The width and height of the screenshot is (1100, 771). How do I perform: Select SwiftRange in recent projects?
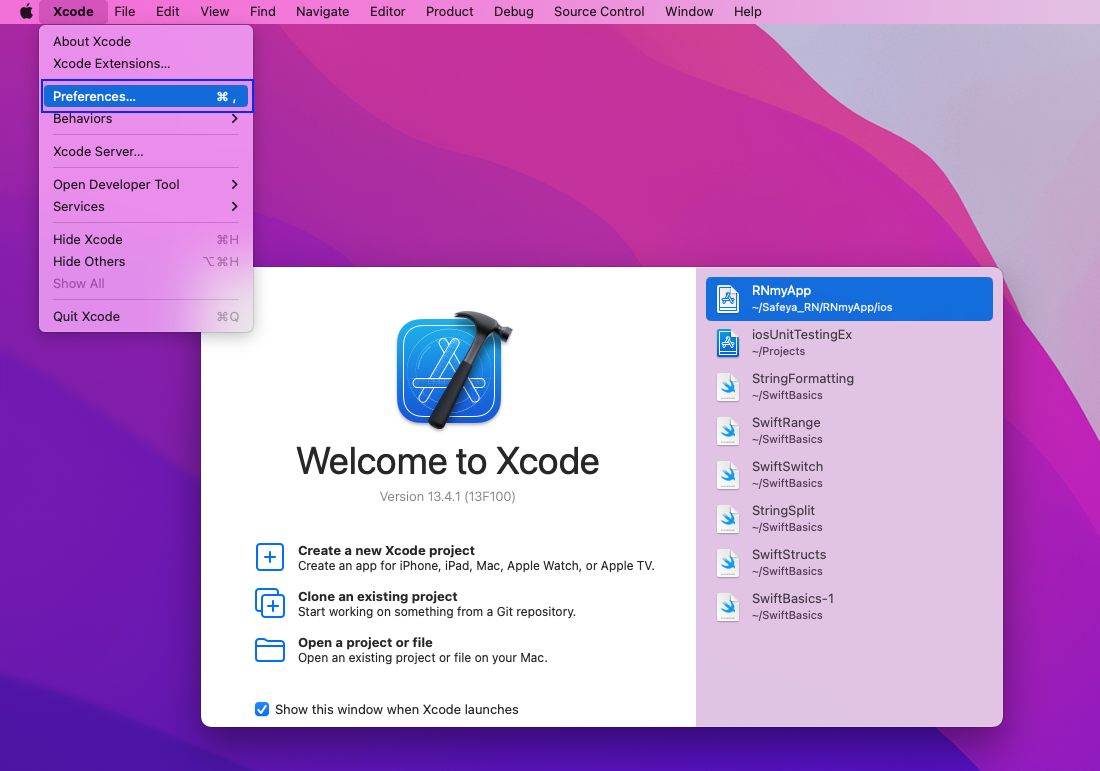pyautogui.click(x=849, y=431)
